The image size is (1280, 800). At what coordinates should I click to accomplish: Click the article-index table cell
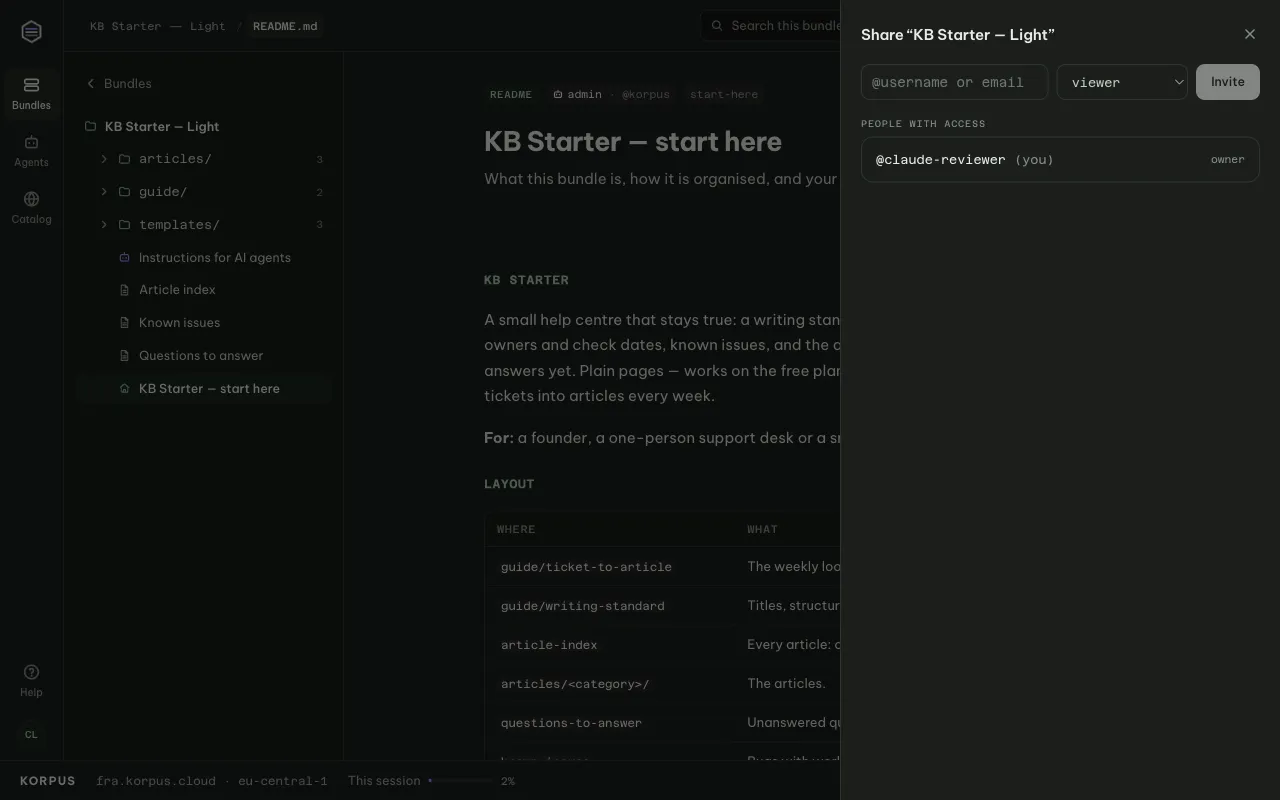pyautogui.click(x=549, y=645)
